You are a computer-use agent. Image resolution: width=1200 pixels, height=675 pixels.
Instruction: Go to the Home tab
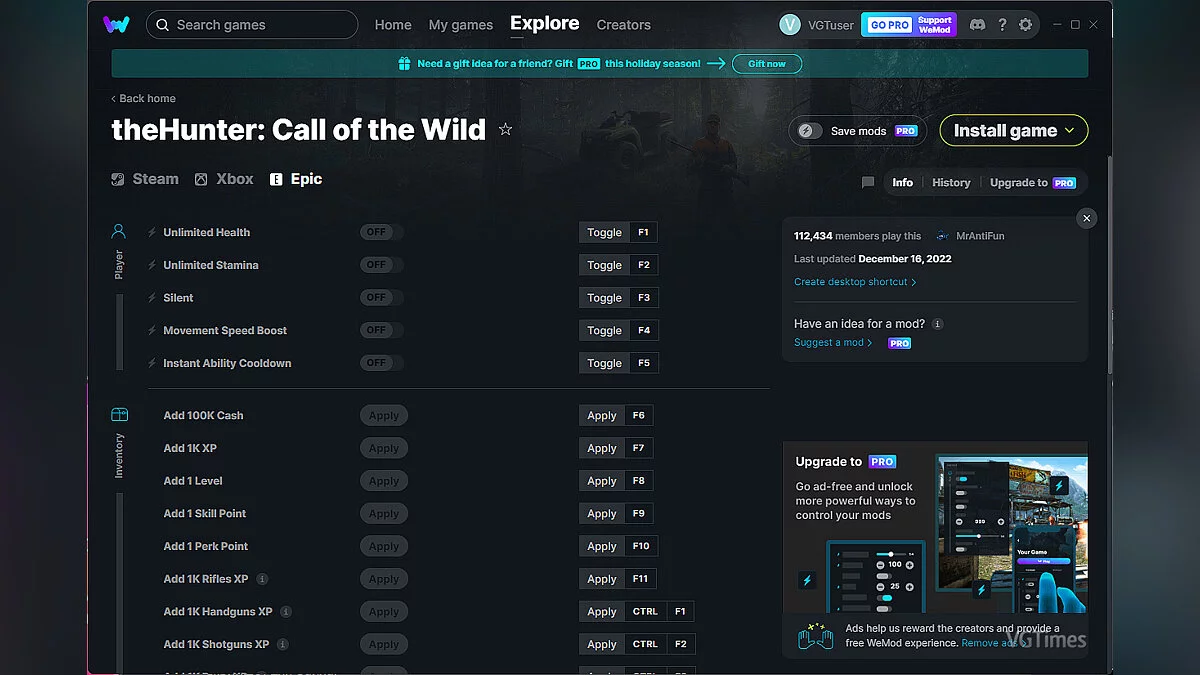pos(393,25)
